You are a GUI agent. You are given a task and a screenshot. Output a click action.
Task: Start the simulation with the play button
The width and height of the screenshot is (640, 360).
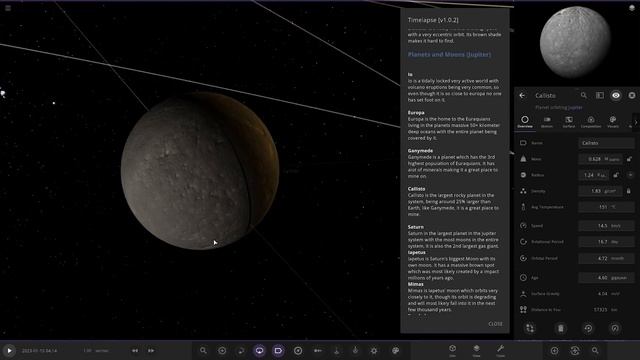tap(9, 350)
